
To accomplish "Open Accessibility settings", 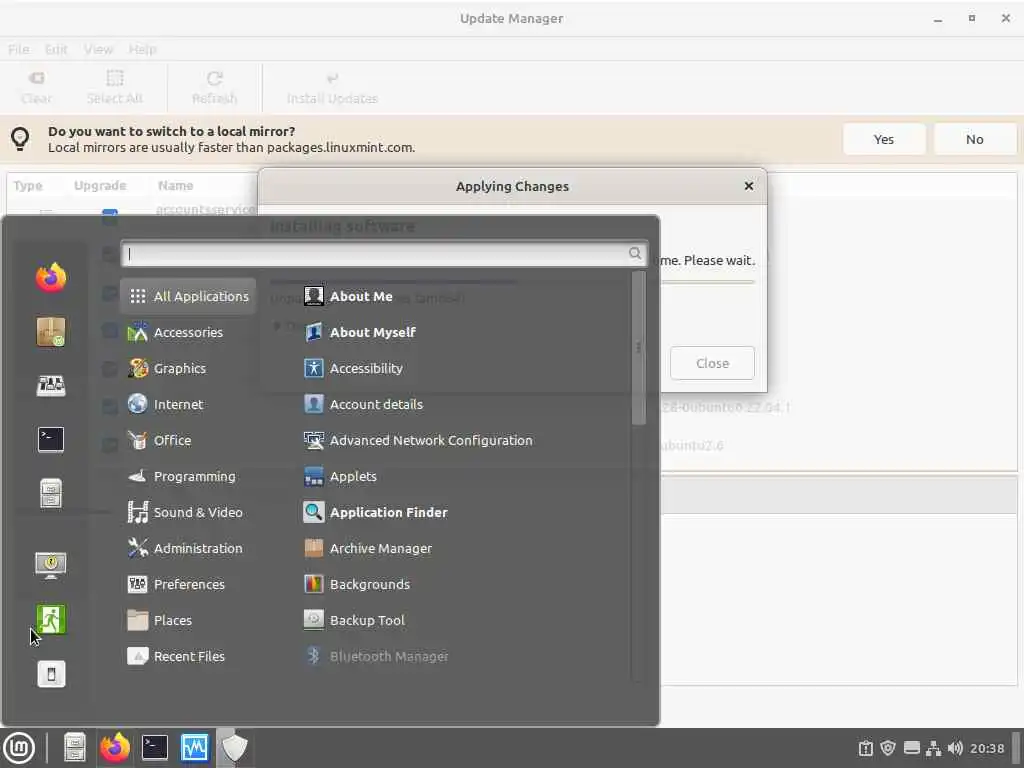I will click(x=353, y=368).
